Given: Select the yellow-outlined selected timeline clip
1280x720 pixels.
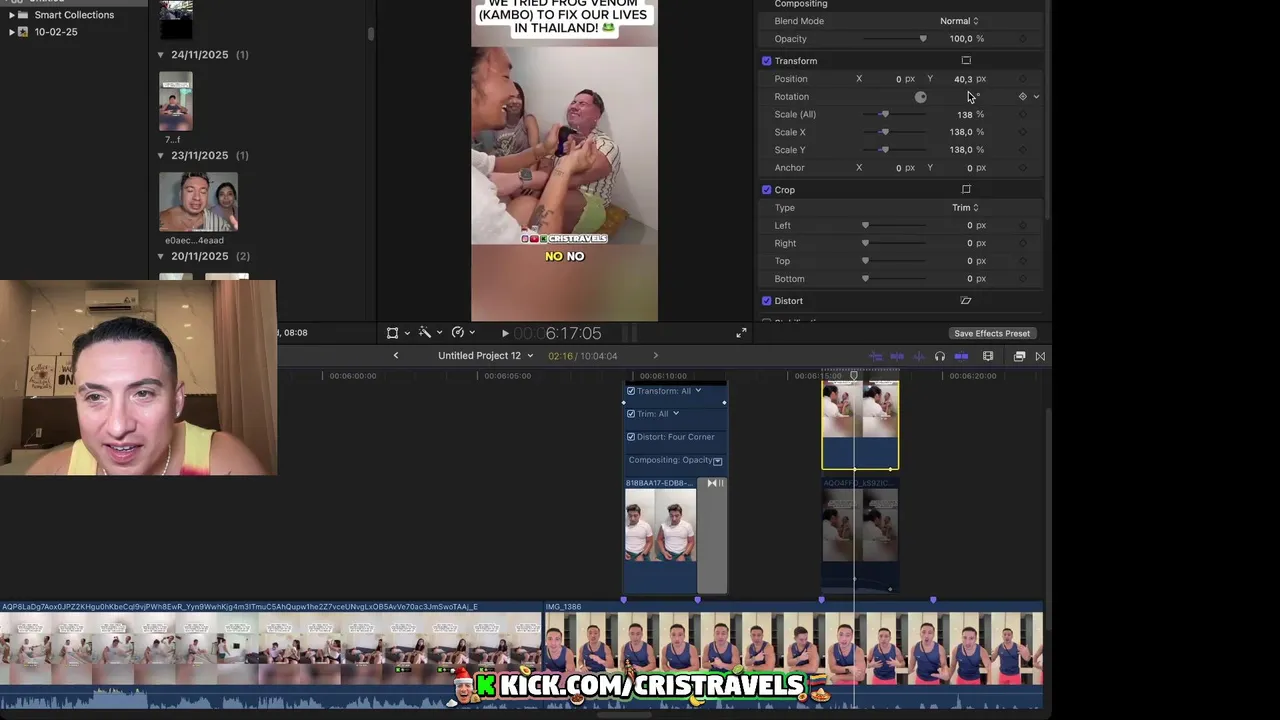Looking at the screenshot, I should [860, 425].
